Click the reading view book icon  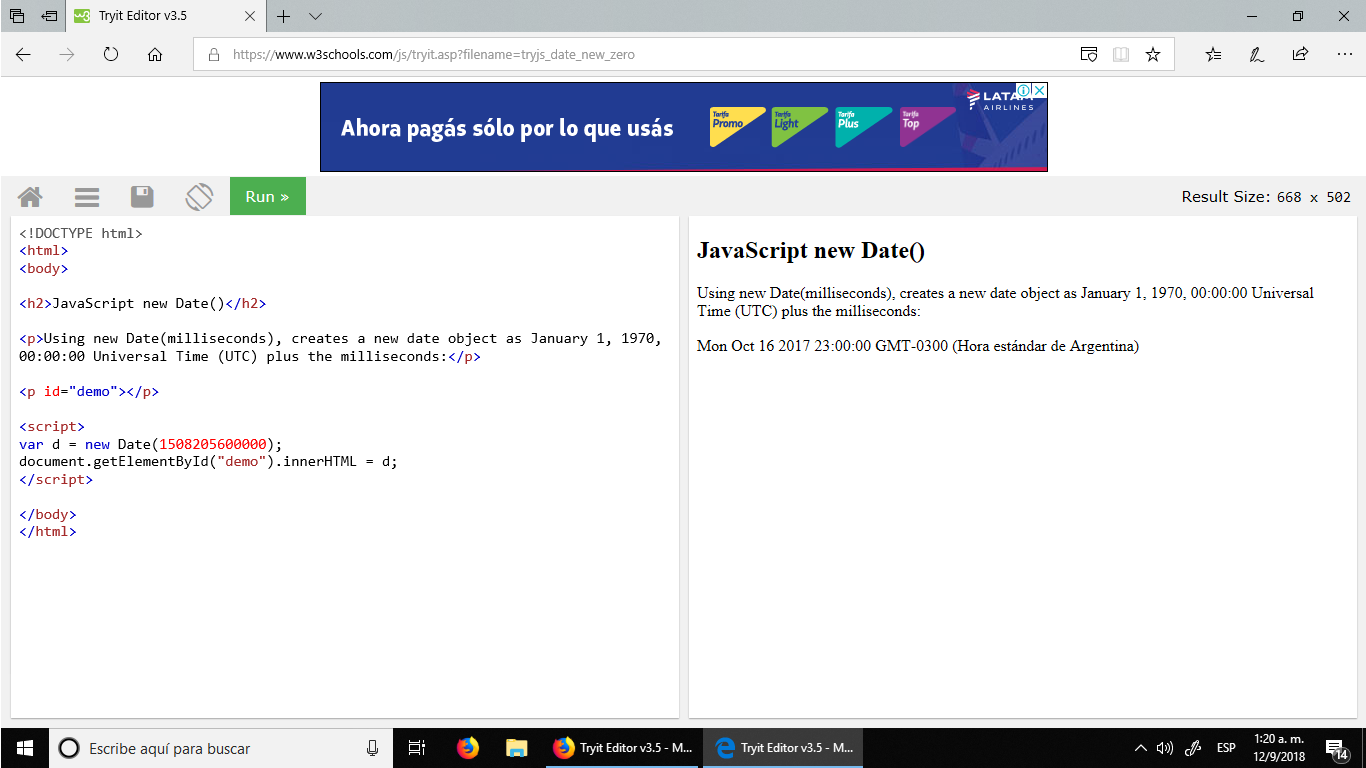[x=1121, y=55]
